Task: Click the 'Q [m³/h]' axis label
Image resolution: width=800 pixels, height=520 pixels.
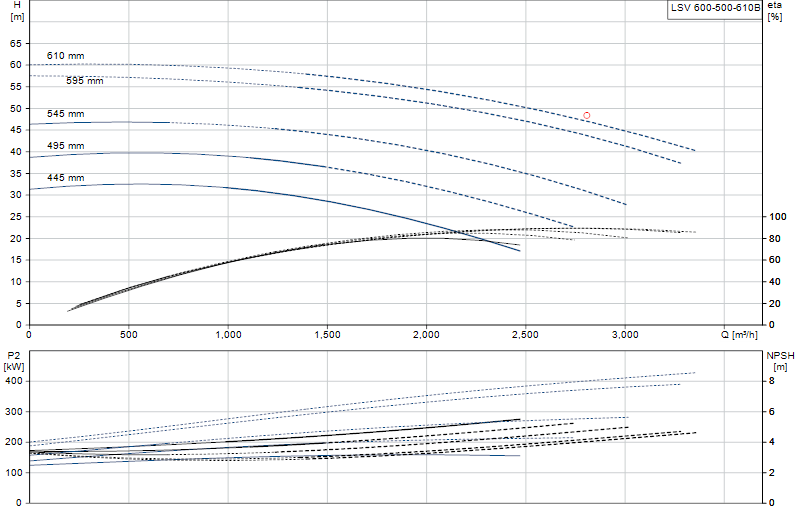Action: click(x=739, y=335)
